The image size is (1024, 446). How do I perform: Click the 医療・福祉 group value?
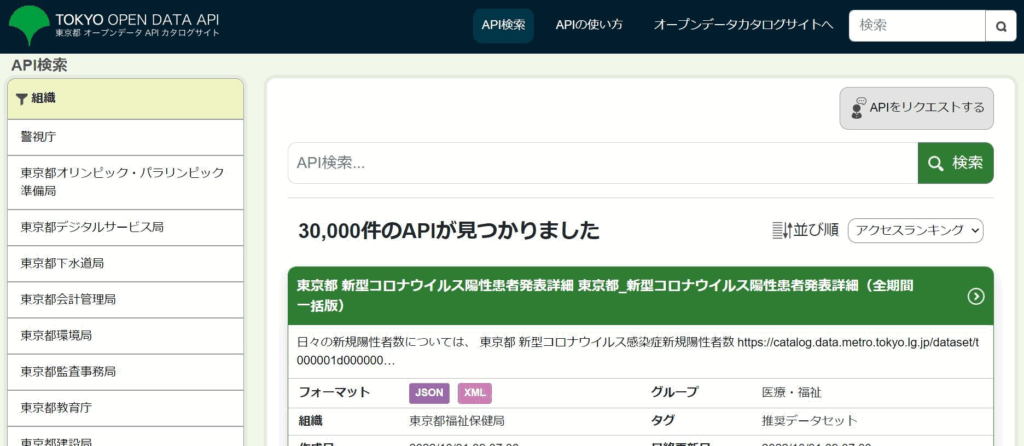coord(792,393)
